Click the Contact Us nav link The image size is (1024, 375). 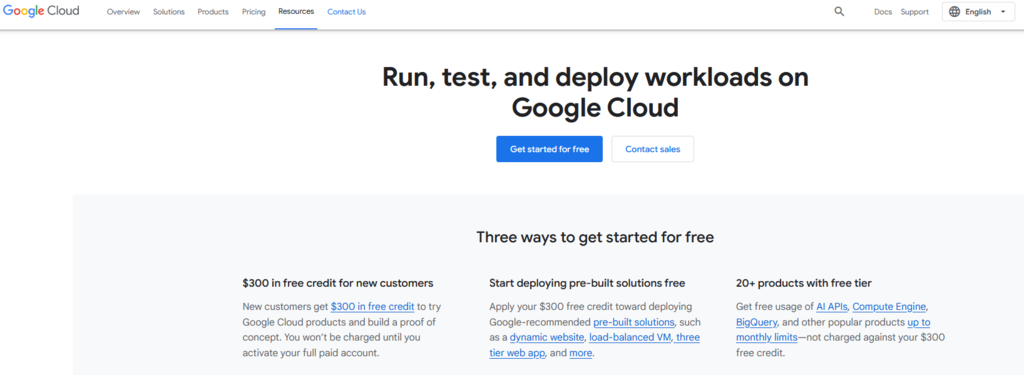pyautogui.click(x=347, y=12)
